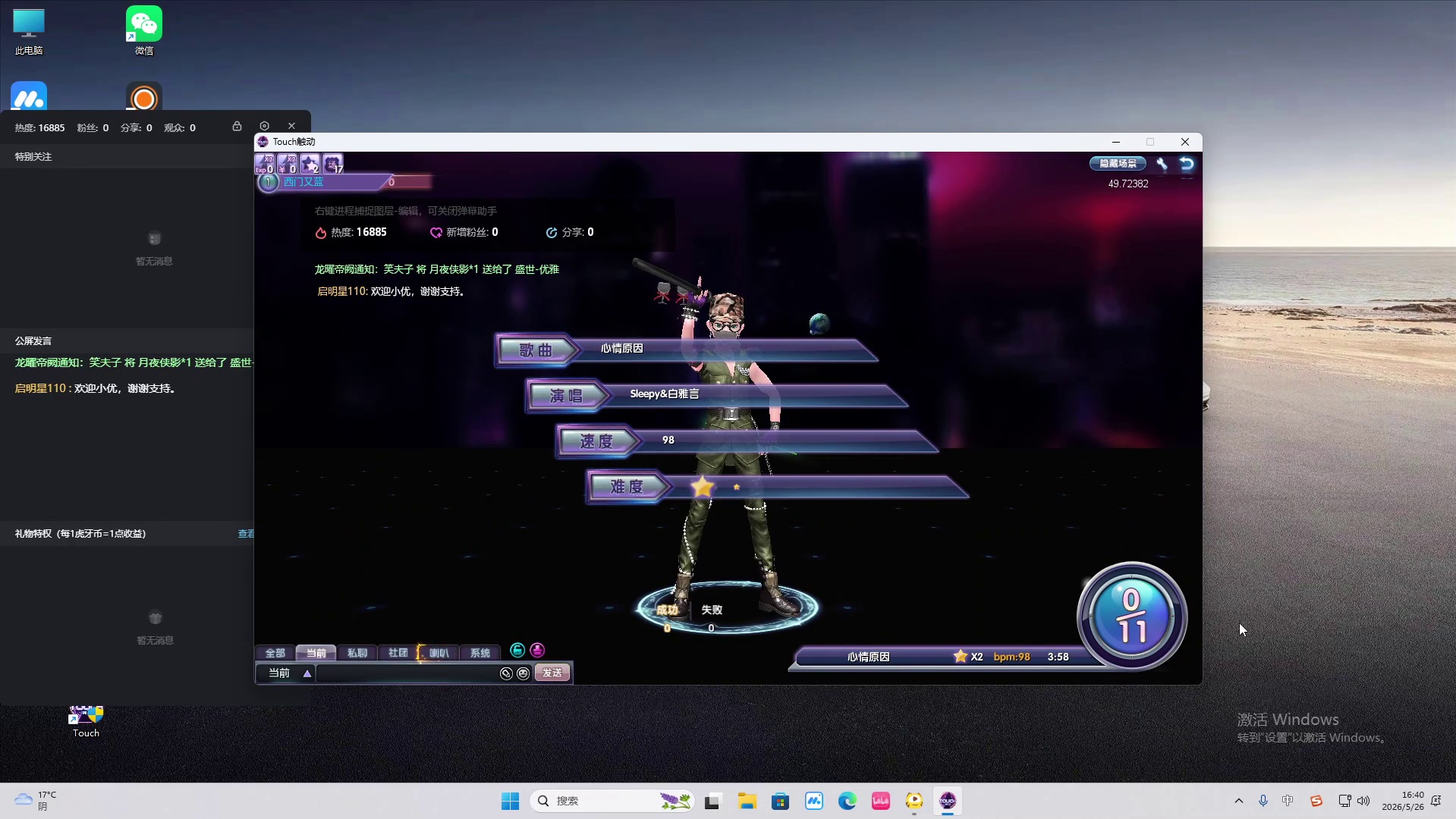Click the player name 西门又蓝
Image resolution: width=1456 pixels, height=819 pixels.
tap(303, 182)
